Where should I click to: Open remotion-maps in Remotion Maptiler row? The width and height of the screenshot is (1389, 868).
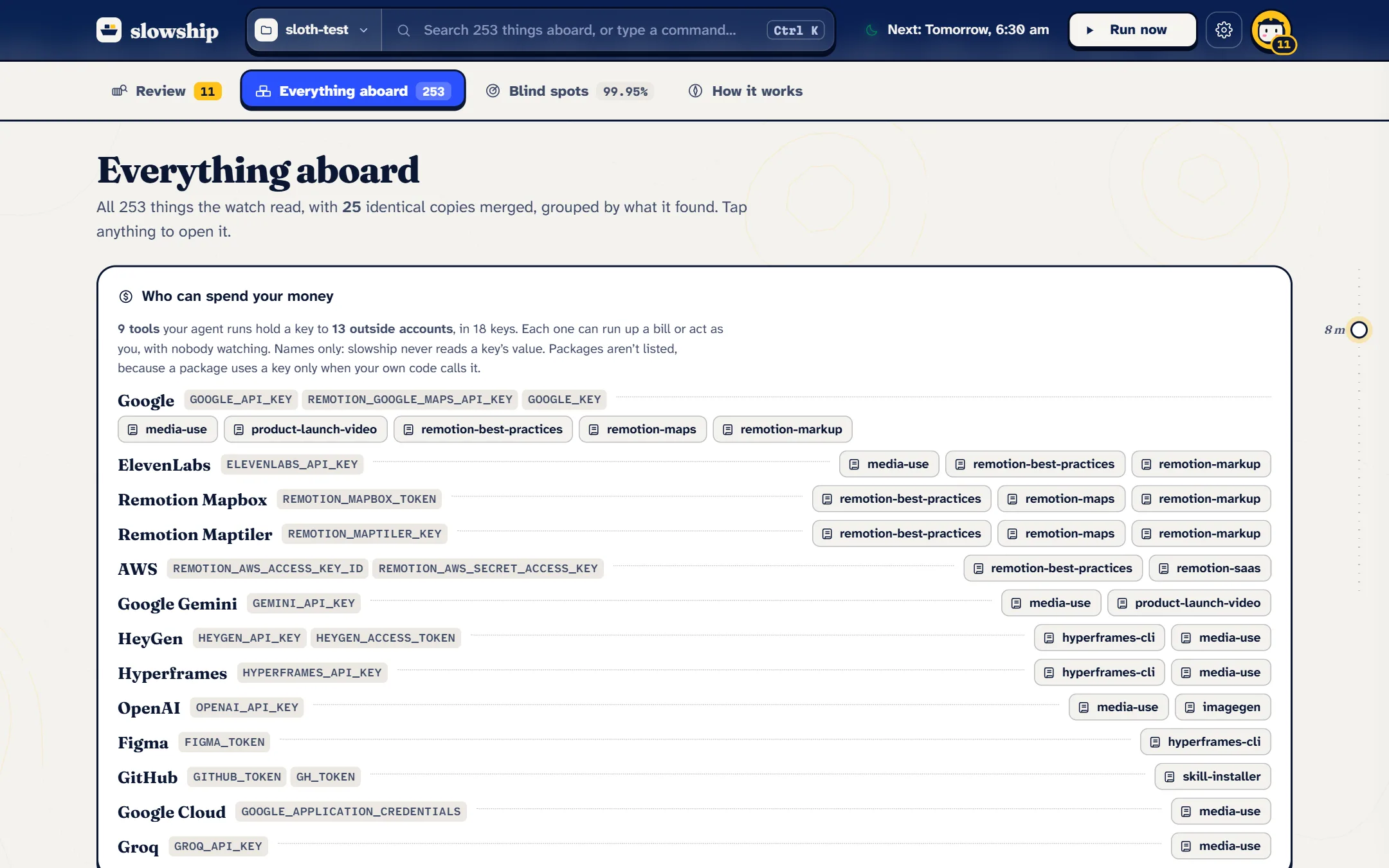pos(1060,533)
